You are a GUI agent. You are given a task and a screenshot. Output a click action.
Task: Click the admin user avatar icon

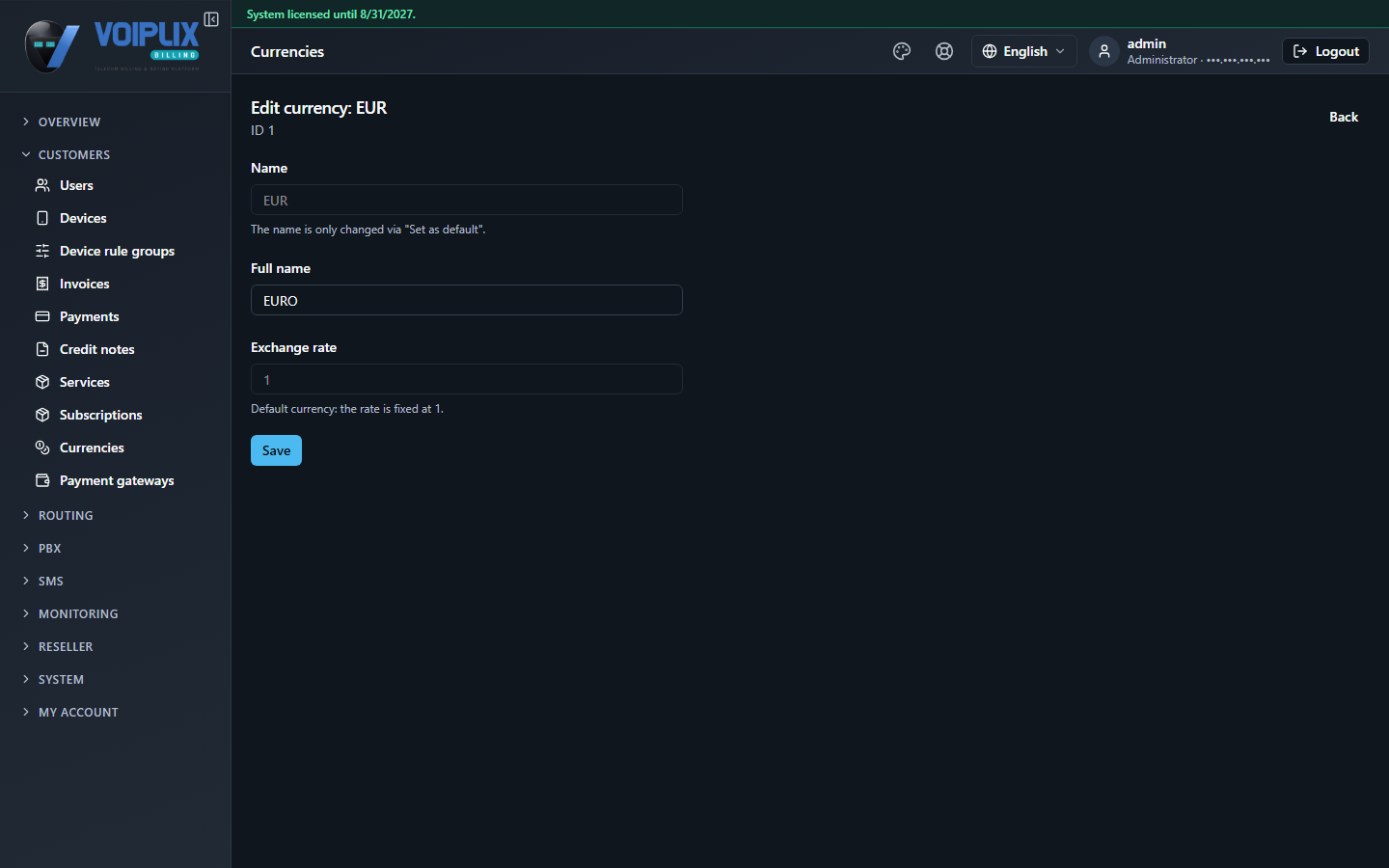click(x=1104, y=51)
